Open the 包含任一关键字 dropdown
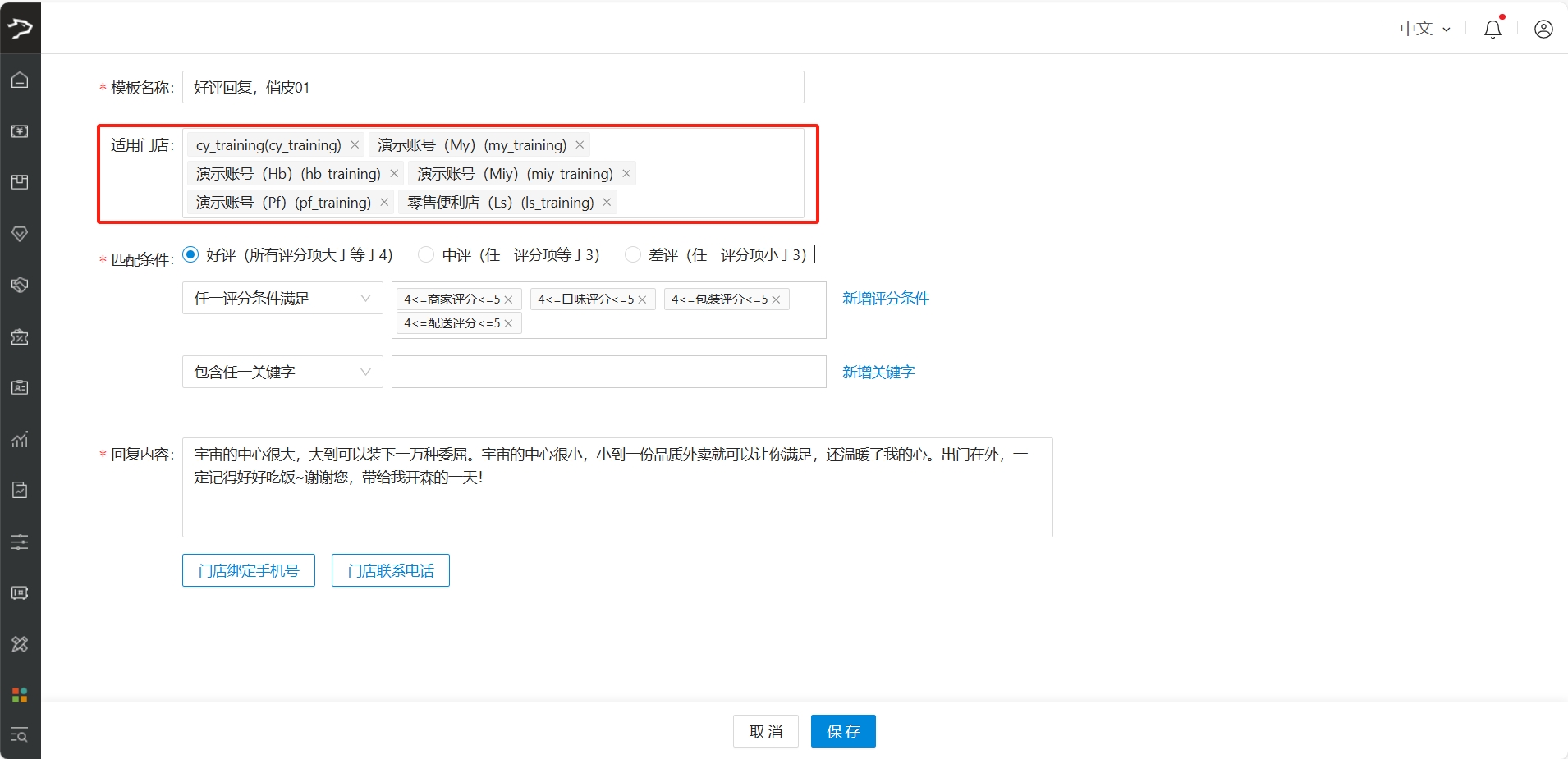Viewport: 1568px width, 759px height. (282, 373)
